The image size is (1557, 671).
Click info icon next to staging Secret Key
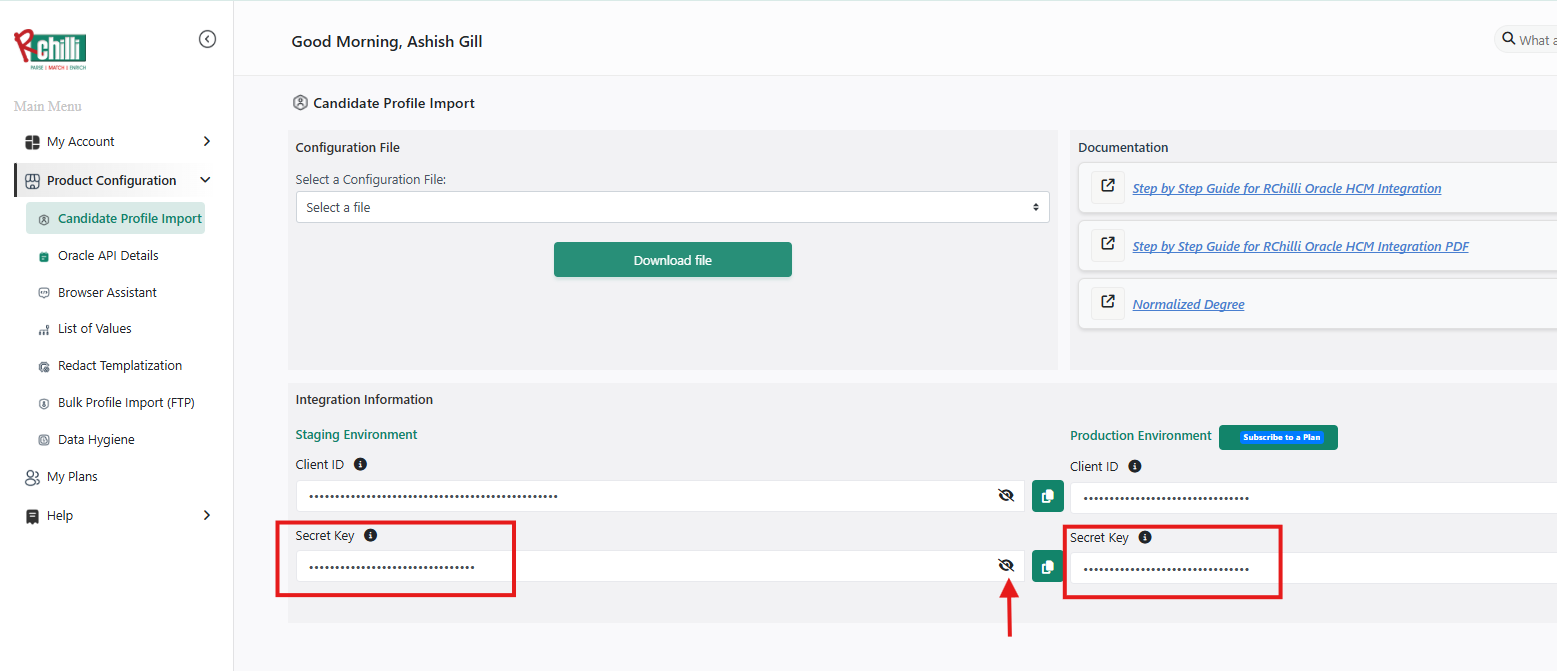[x=370, y=536]
